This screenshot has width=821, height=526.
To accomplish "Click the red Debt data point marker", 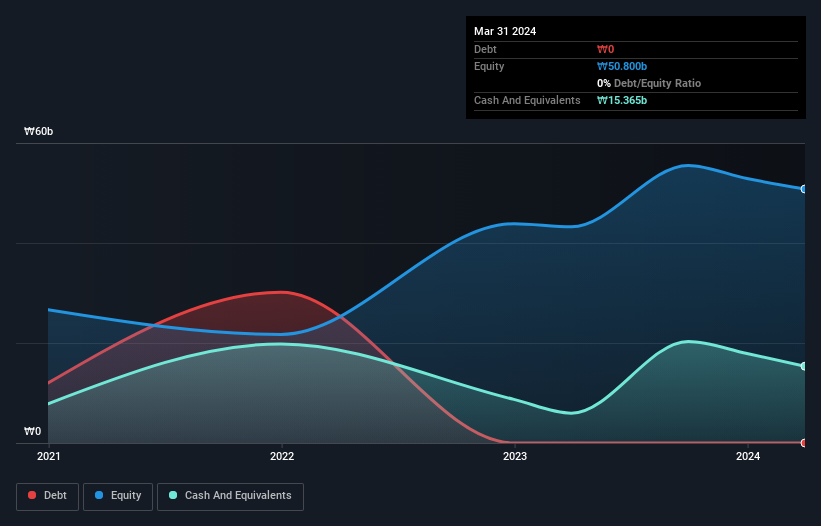I will click(804, 443).
